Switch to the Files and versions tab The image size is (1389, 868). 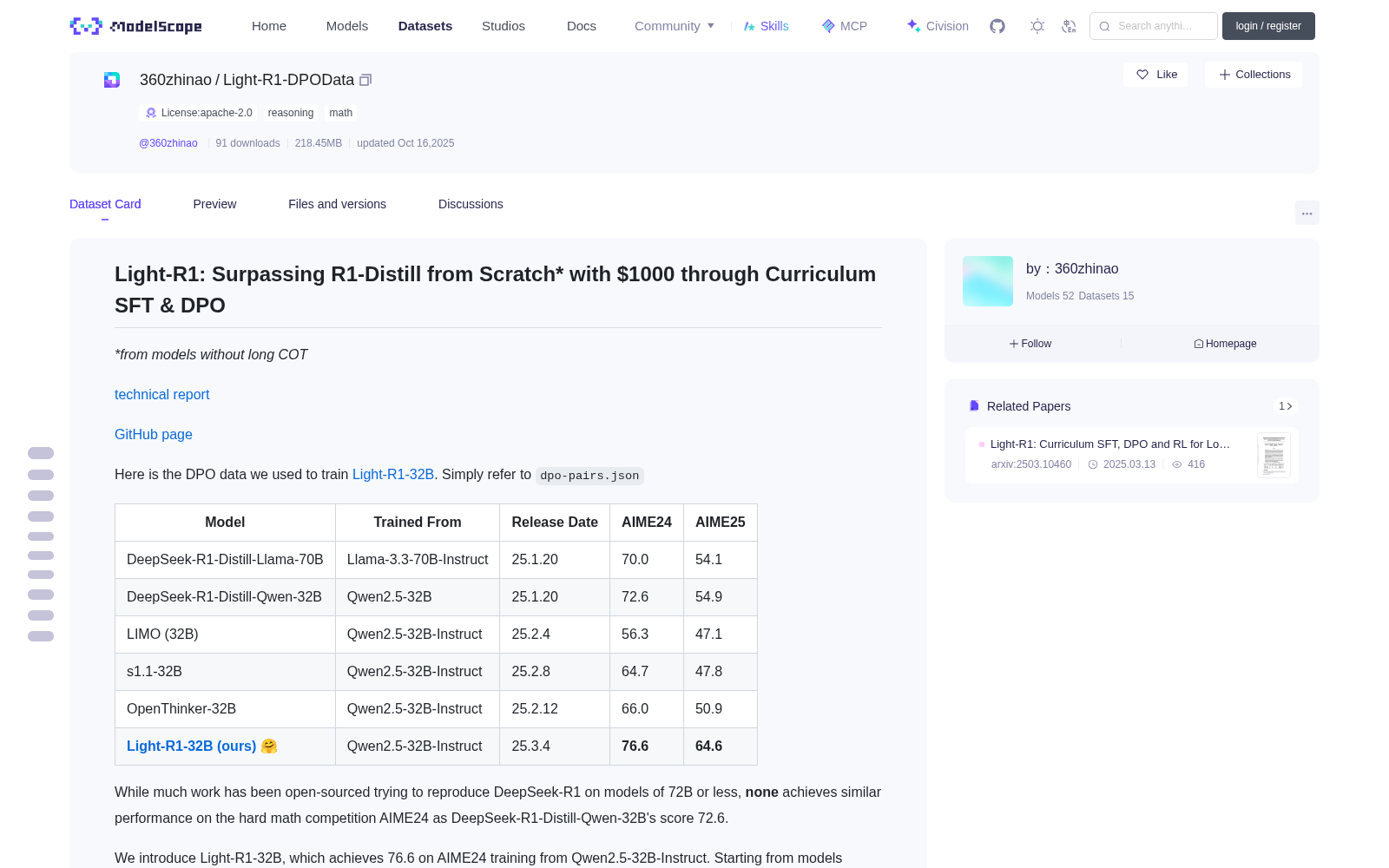point(337,204)
